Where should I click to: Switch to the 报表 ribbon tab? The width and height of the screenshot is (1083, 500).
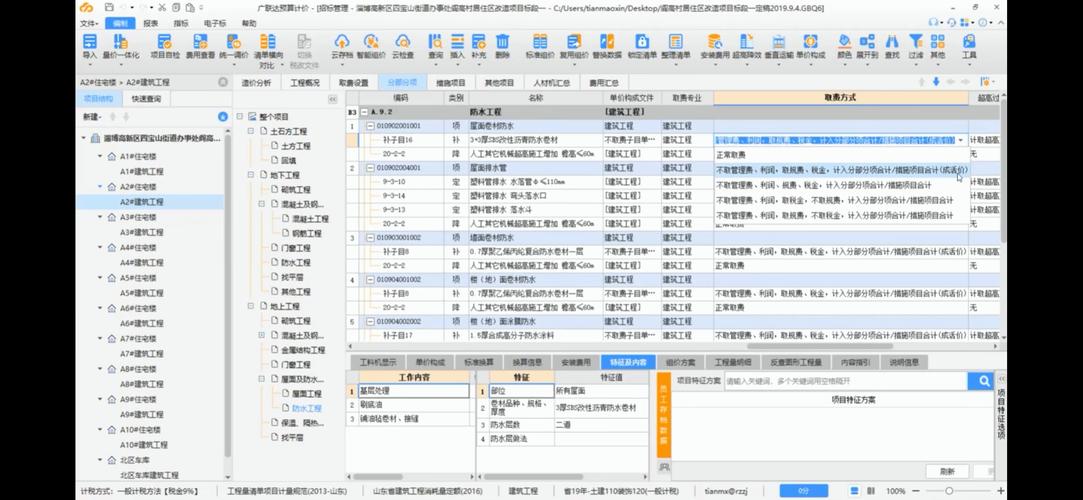(150, 23)
